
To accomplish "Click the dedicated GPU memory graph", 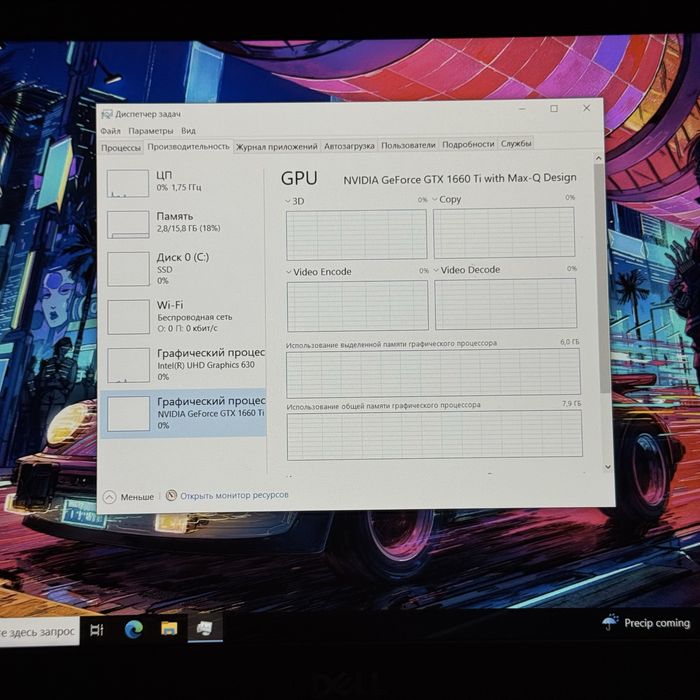I will pos(433,373).
